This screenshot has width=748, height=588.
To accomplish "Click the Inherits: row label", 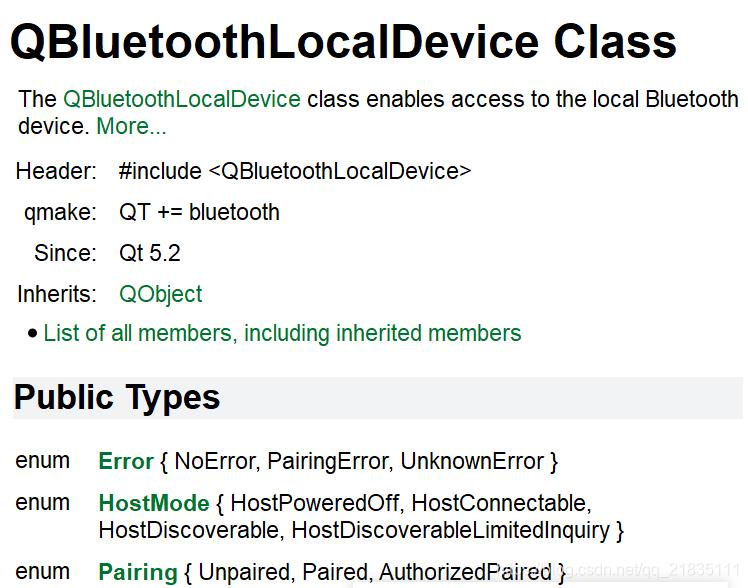I will [x=57, y=294].
